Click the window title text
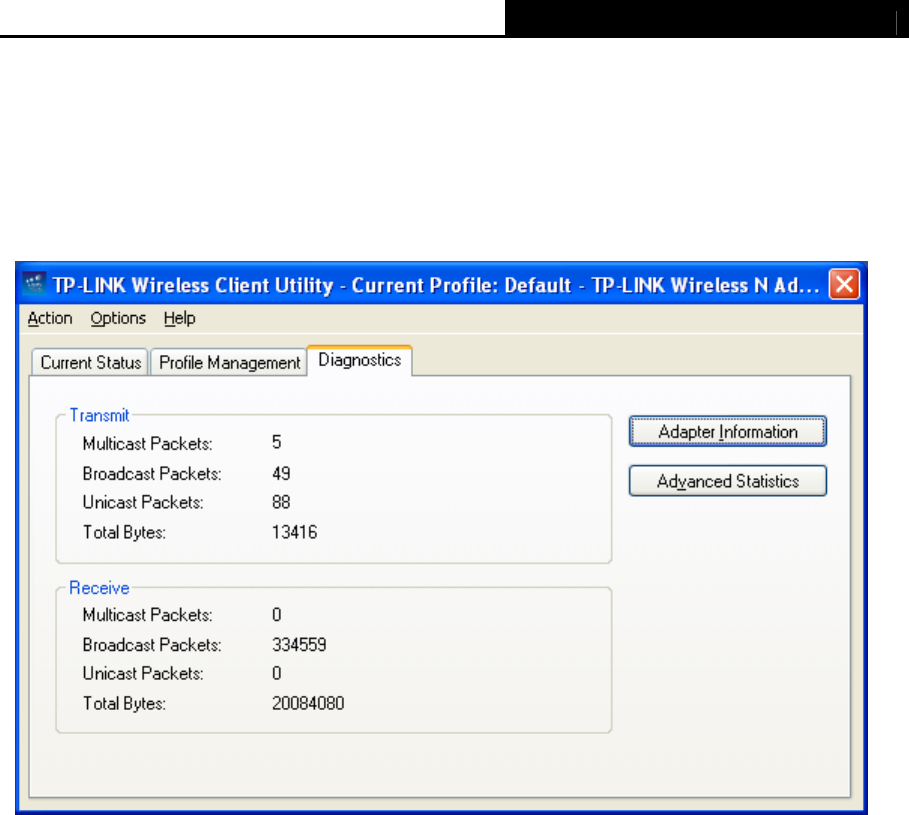This screenshot has width=909, height=815. pyautogui.click(x=435, y=285)
